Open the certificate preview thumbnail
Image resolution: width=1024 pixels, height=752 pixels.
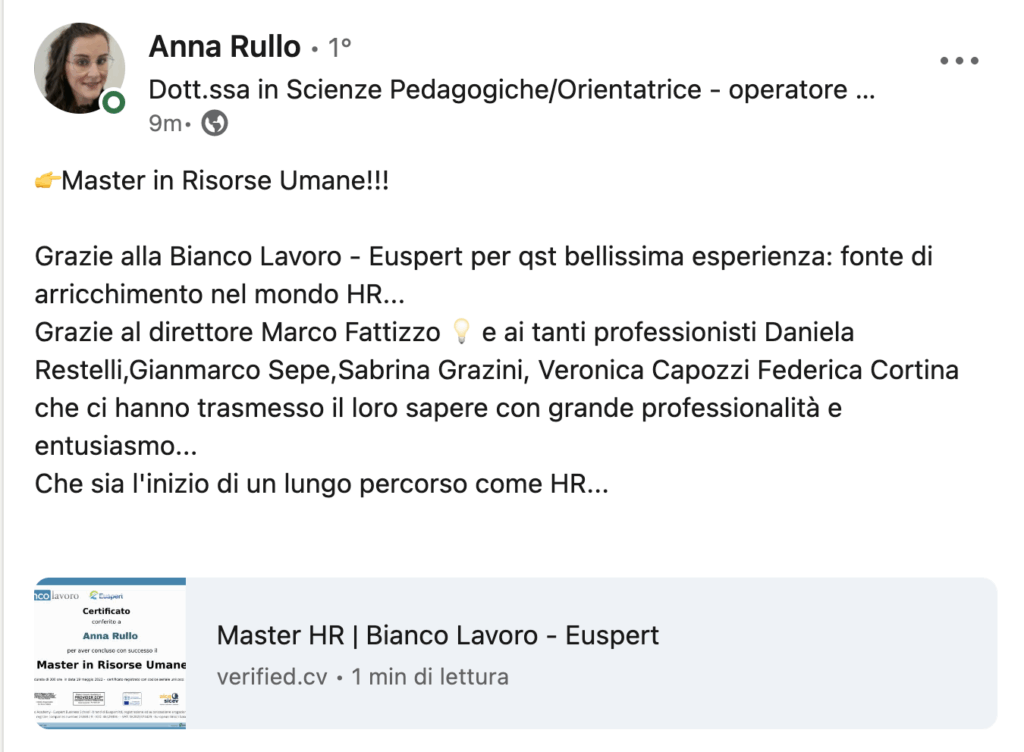[x=110, y=653]
